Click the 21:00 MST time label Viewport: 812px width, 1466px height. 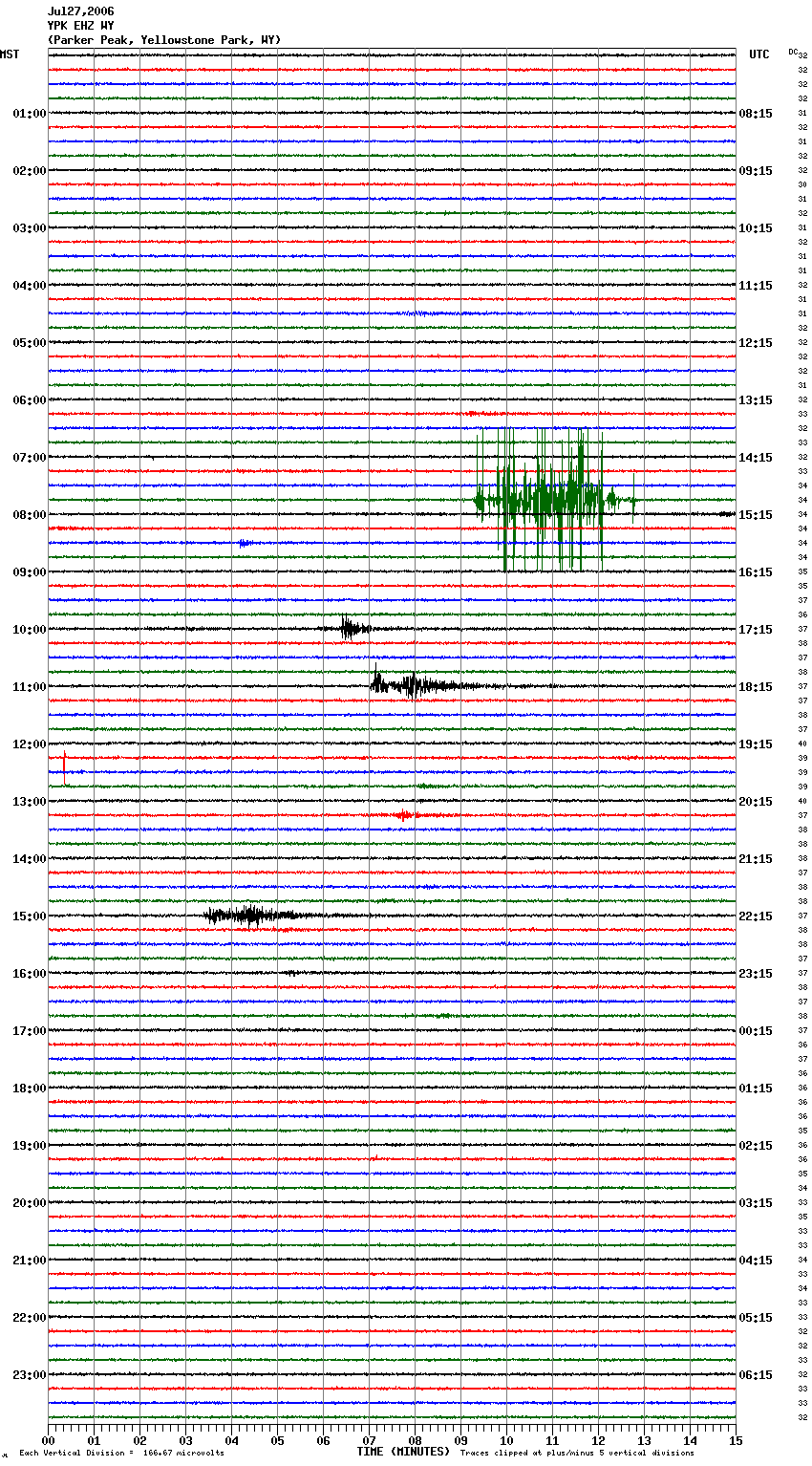coord(30,1261)
